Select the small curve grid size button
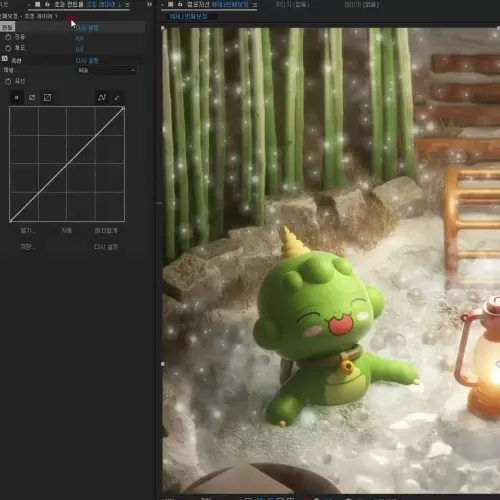This screenshot has height=500, width=500. tap(16, 97)
